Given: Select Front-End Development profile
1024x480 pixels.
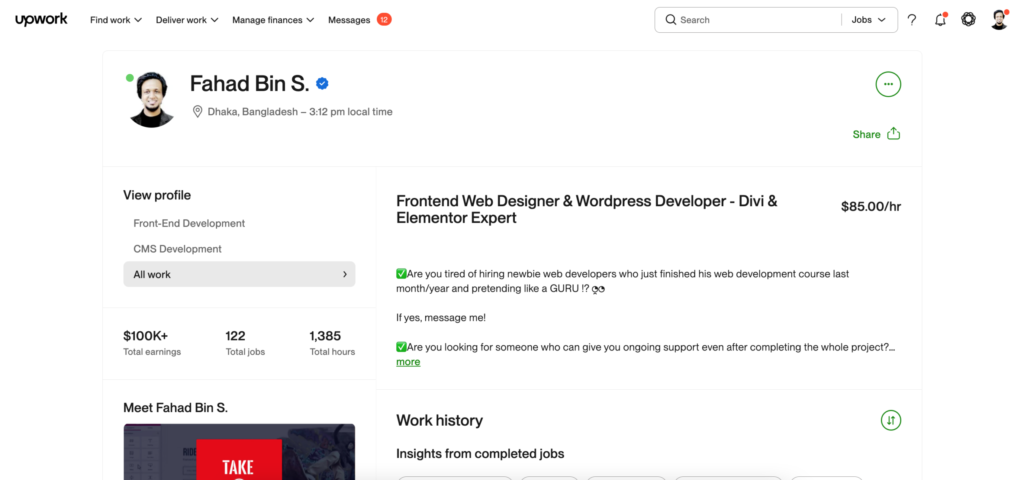Looking at the screenshot, I should (x=189, y=223).
